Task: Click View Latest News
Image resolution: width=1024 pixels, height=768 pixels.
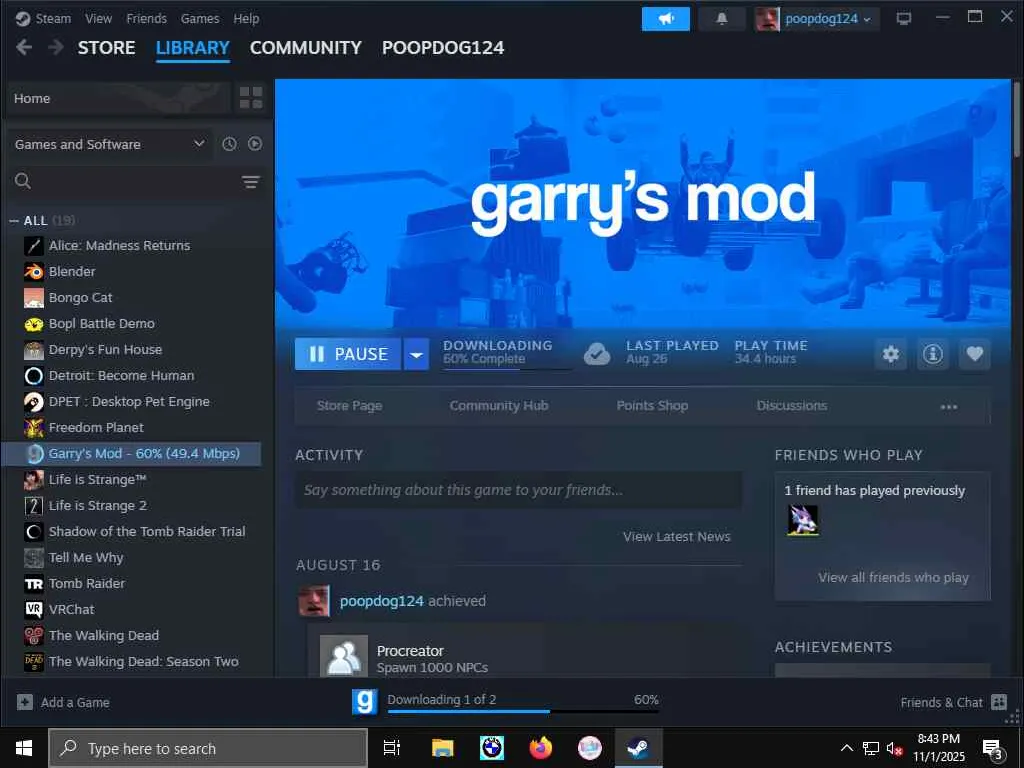Action: click(677, 536)
